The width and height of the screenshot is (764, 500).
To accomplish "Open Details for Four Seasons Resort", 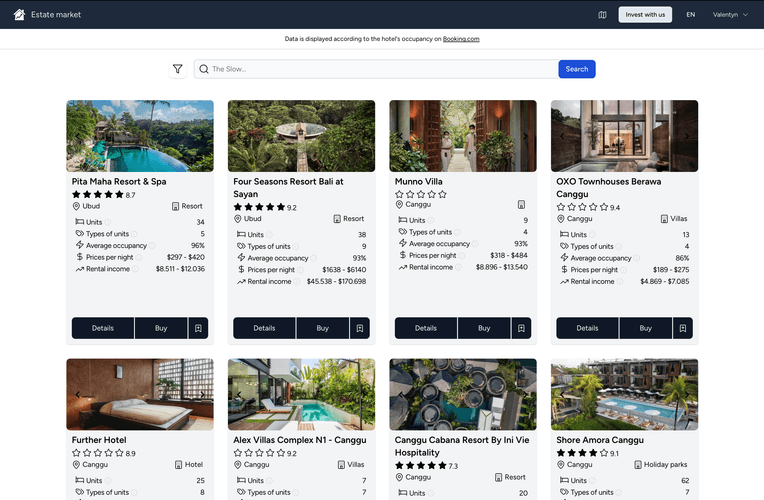I will 264,328.
